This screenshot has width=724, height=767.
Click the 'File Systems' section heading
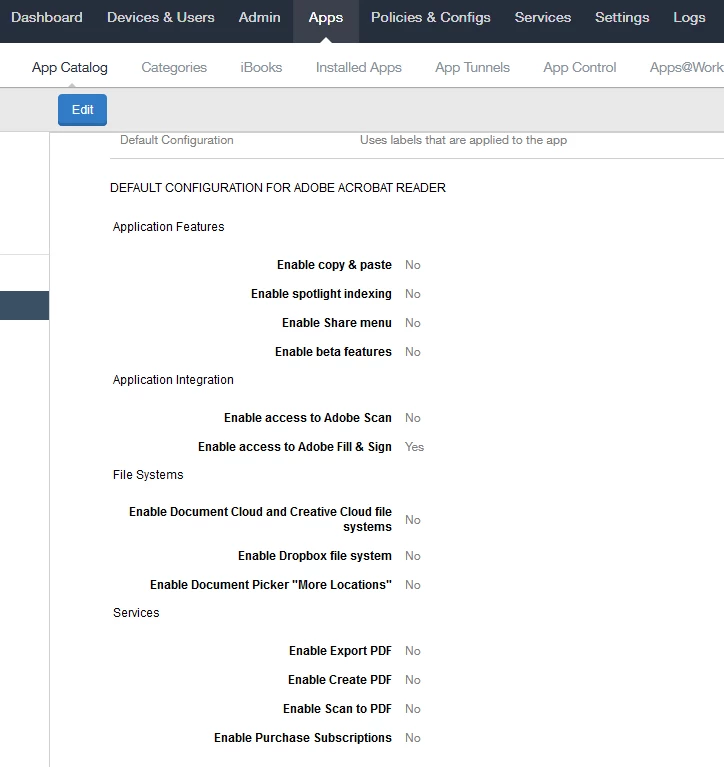(148, 475)
